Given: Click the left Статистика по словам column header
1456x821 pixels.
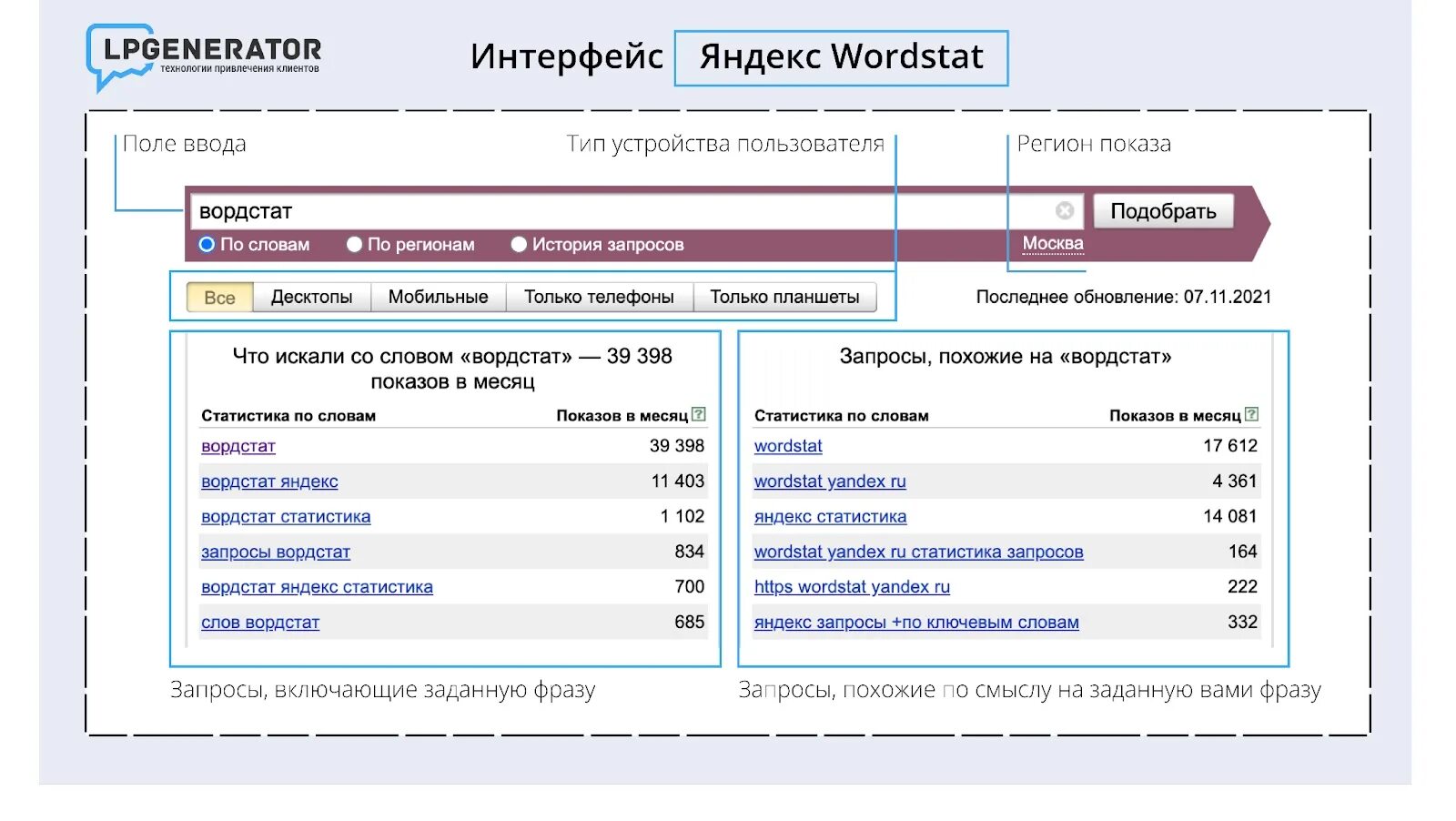Looking at the screenshot, I should pos(288,416).
